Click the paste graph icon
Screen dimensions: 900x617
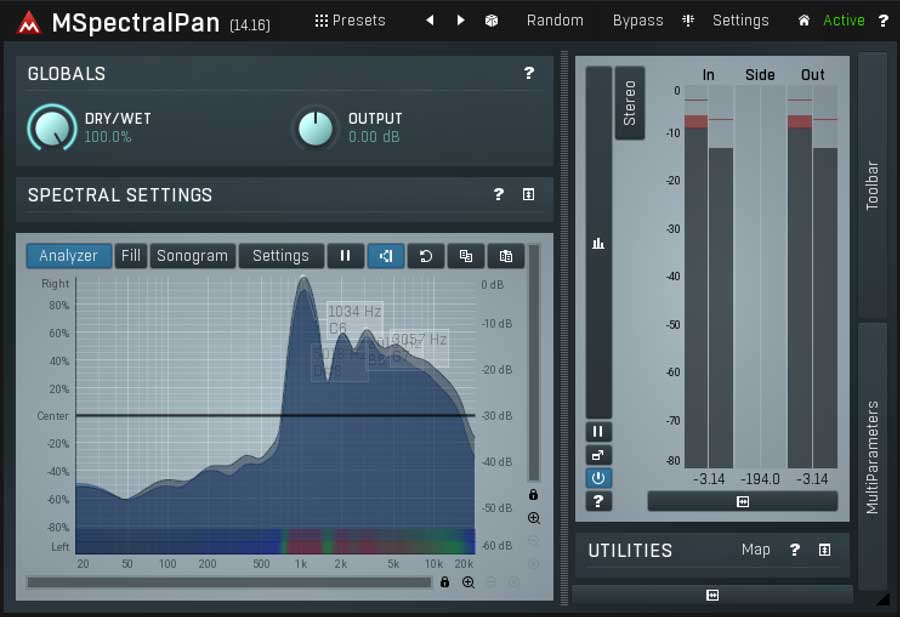(x=506, y=255)
